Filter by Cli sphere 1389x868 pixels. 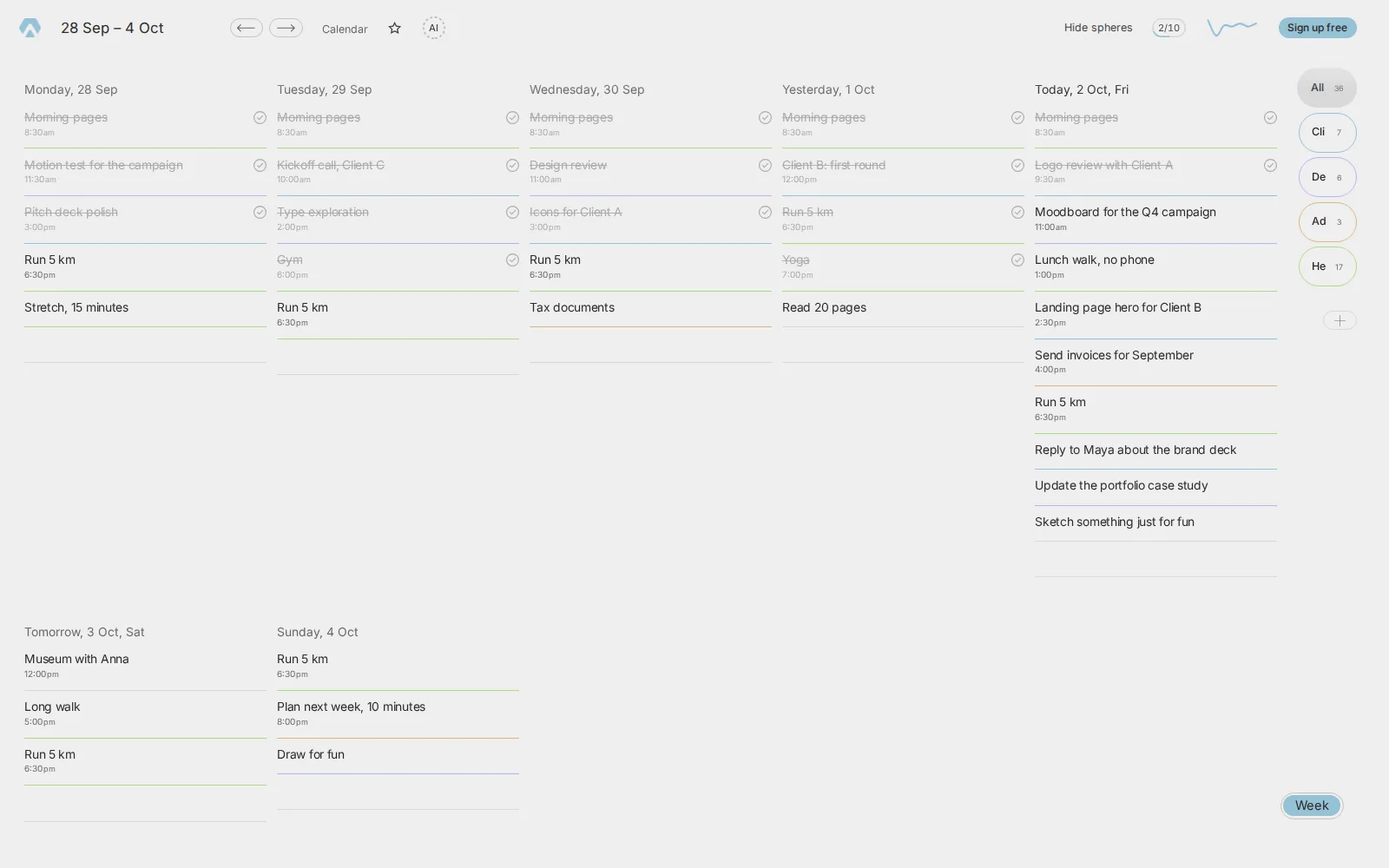tap(1326, 132)
